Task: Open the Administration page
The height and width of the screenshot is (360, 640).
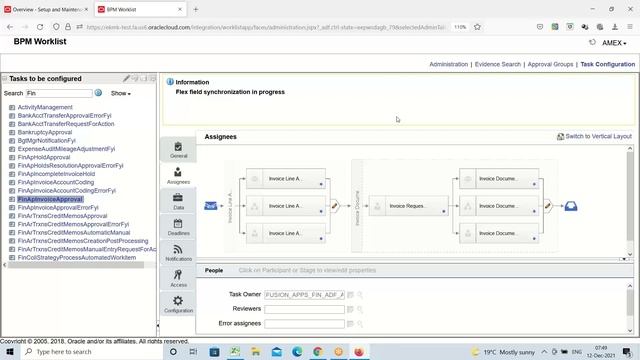Action: click(x=449, y=64)
